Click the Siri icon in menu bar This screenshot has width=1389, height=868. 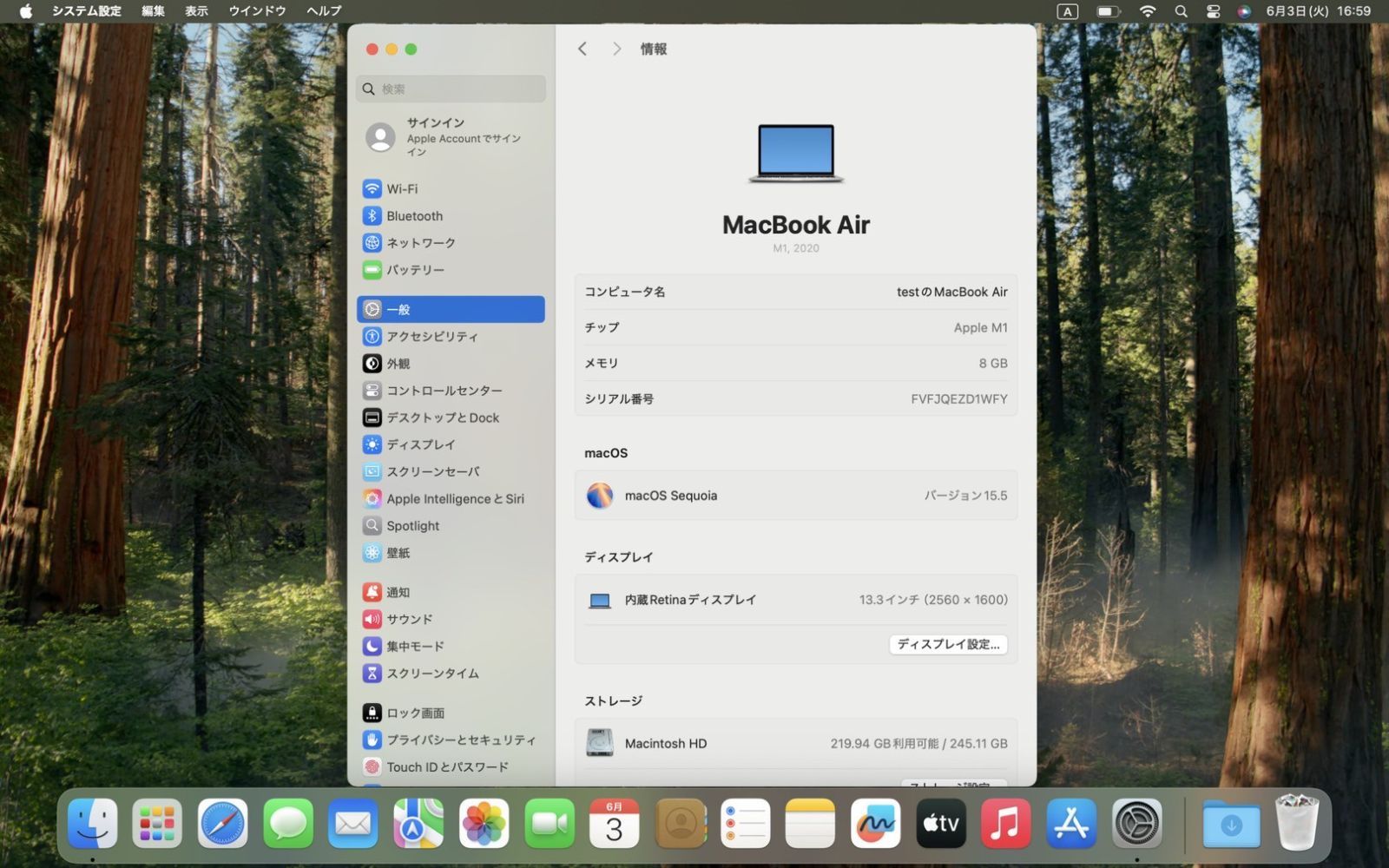(1244, 11)
